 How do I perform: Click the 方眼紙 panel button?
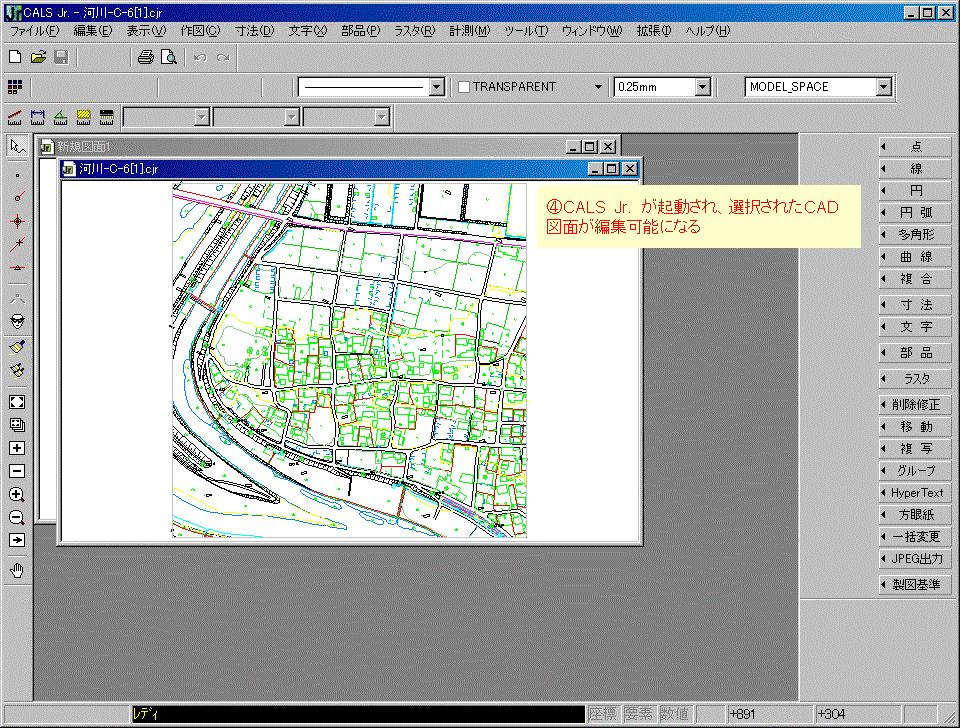(x=915, y=515)
